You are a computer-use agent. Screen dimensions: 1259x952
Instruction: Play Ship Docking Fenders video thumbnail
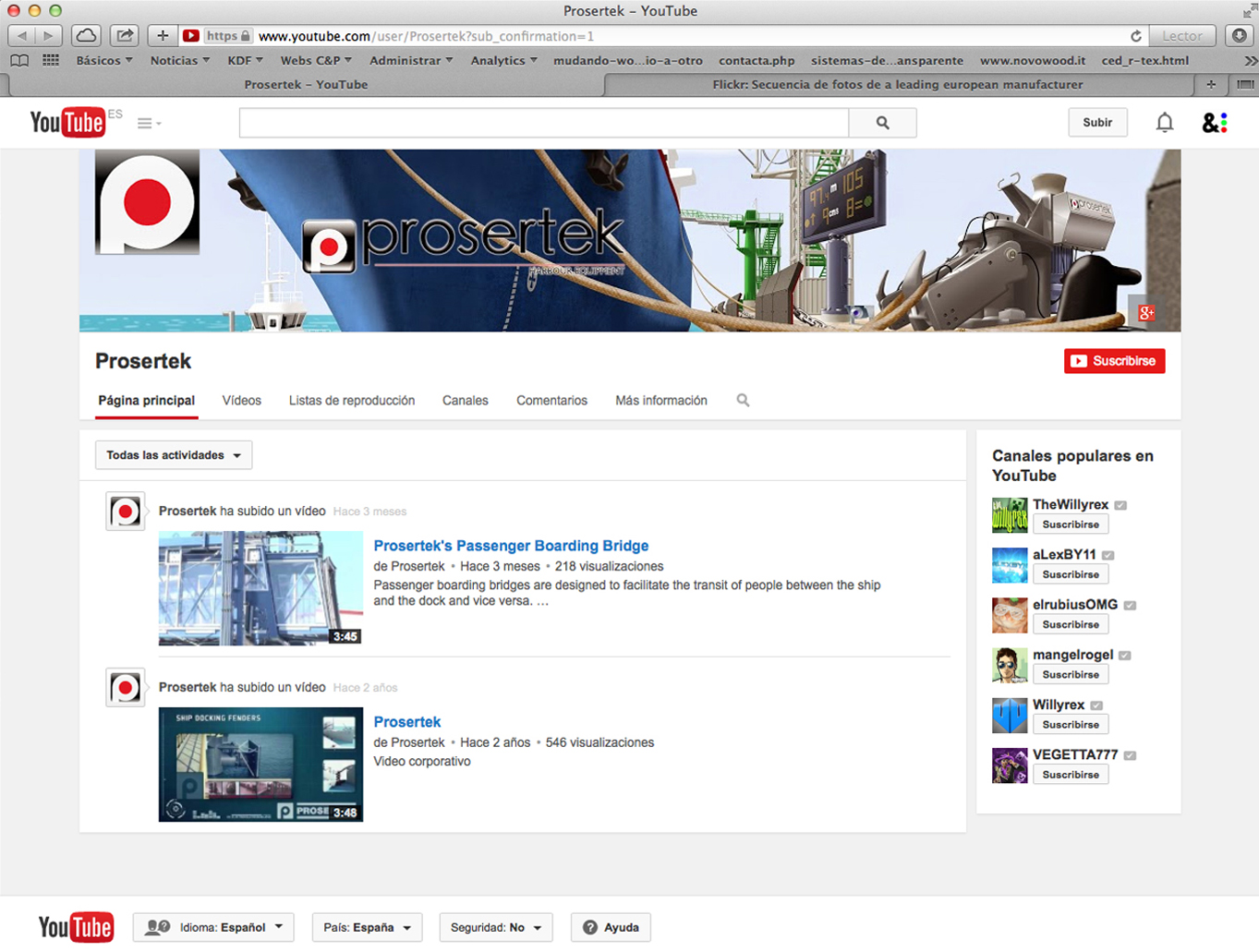point(260,765)
